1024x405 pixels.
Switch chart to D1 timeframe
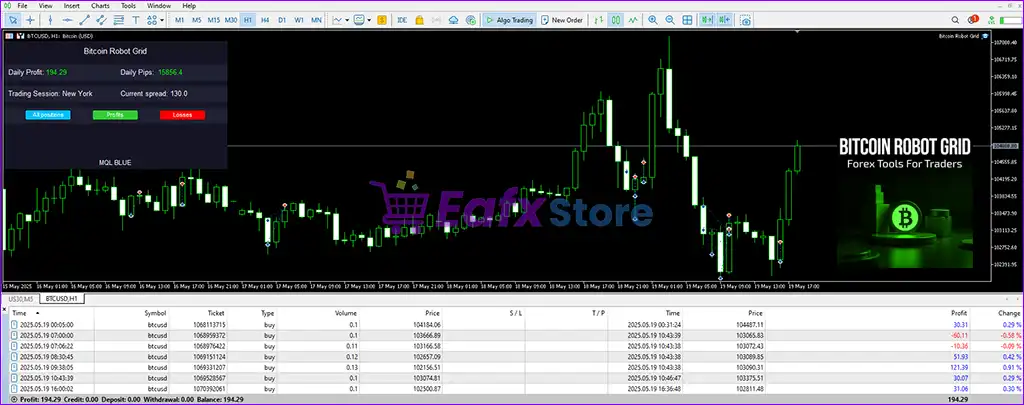tap(282, 20)
